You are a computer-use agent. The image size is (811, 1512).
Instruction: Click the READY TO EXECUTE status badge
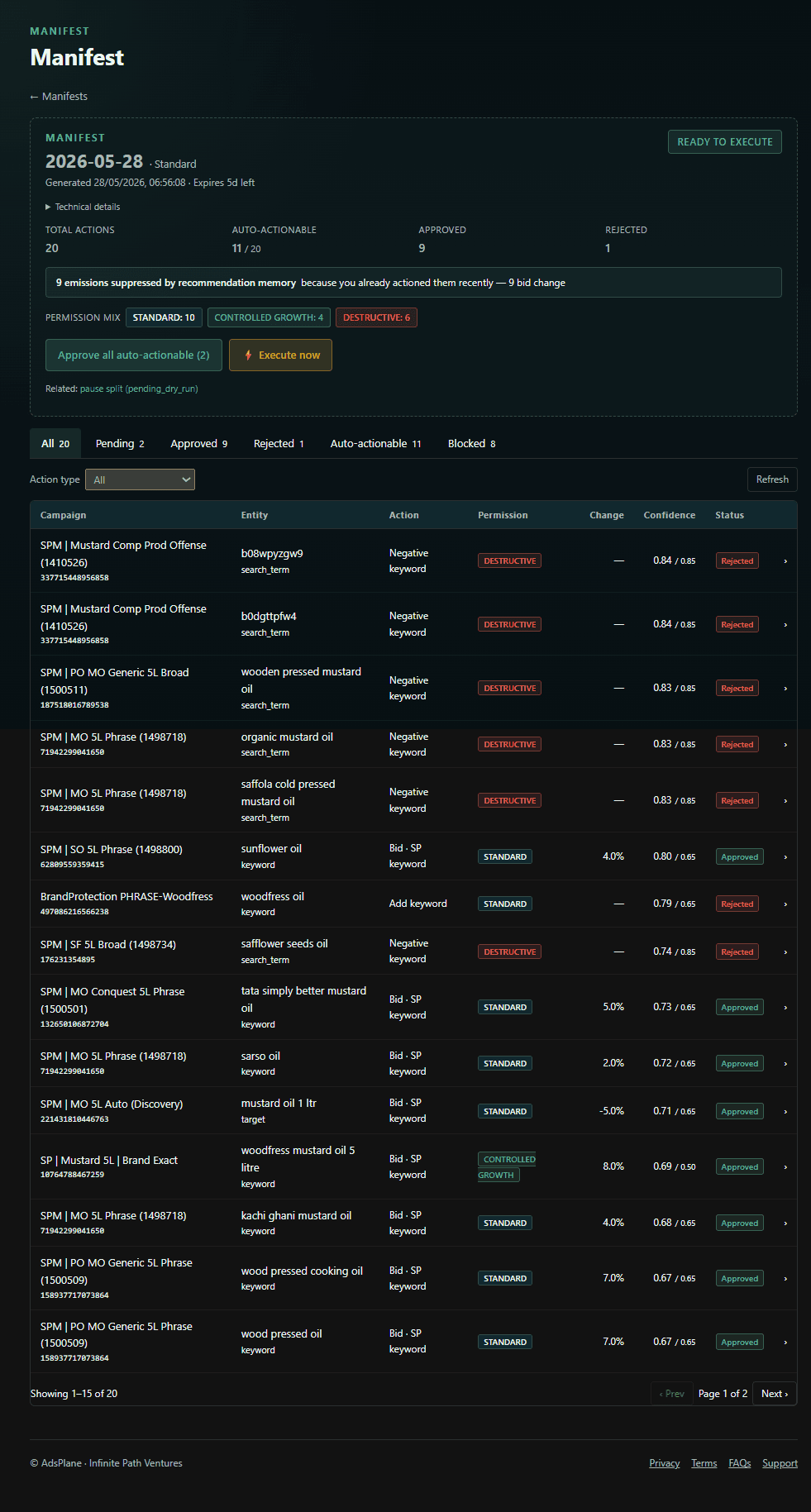tap(725, 142)
